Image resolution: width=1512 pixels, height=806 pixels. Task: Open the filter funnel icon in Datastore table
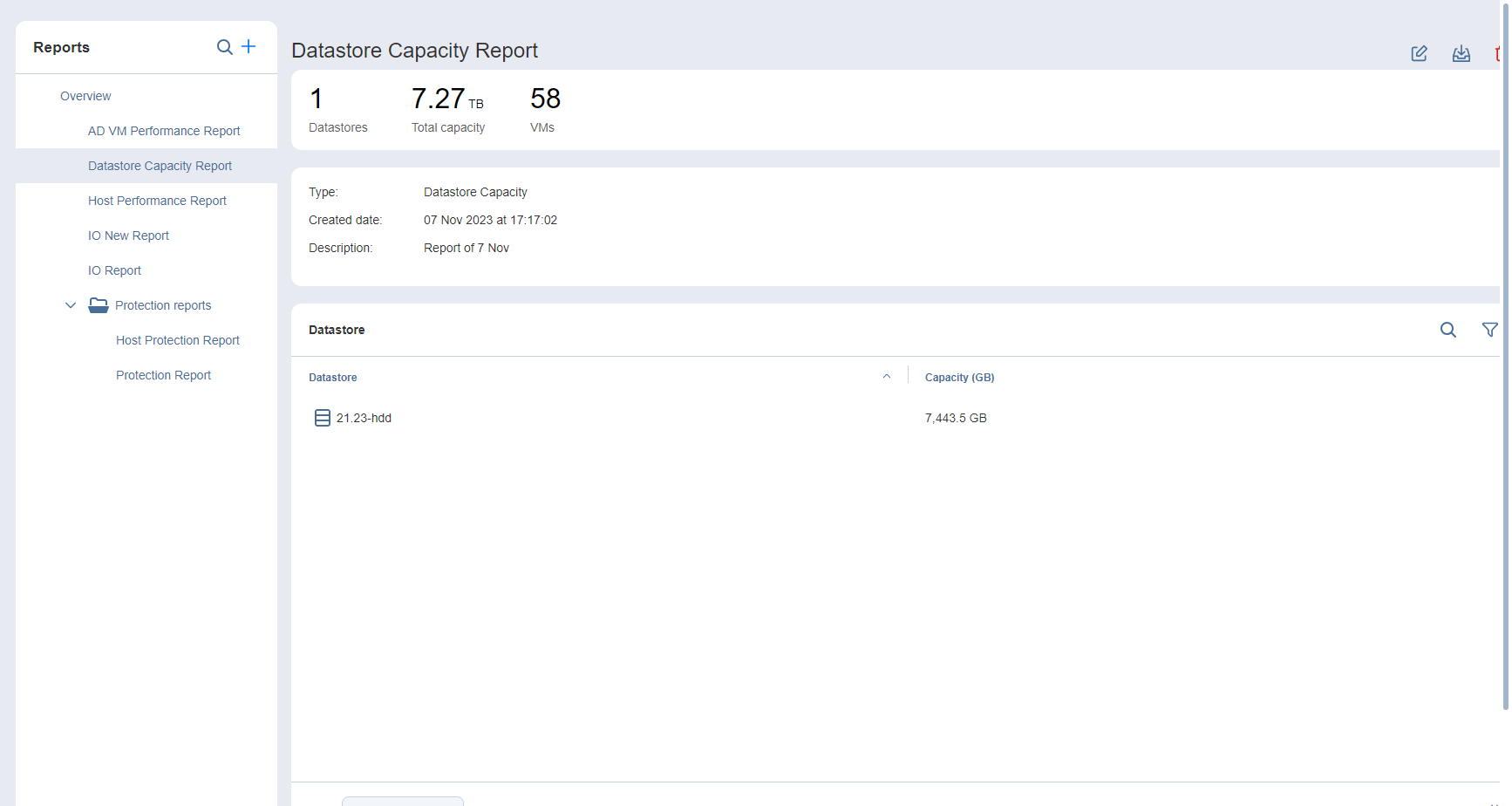[1489, 330]
